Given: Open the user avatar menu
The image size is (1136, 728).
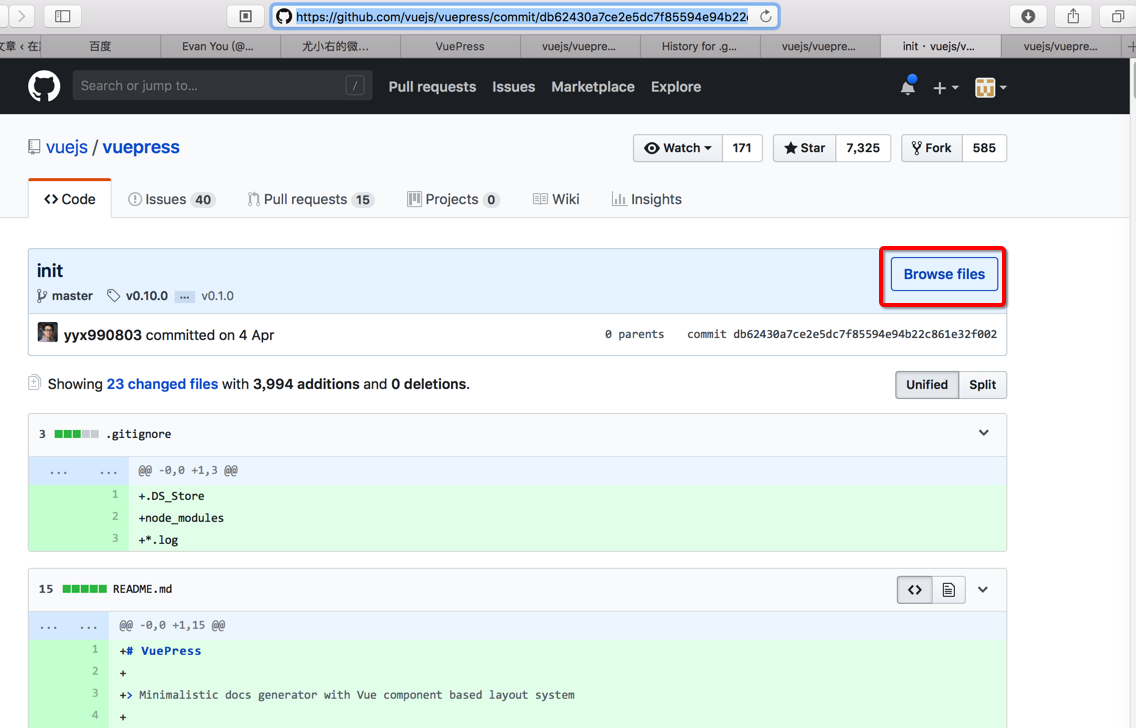Looking at the screenshot, I should pyautogui.click(x=990, y=88).
